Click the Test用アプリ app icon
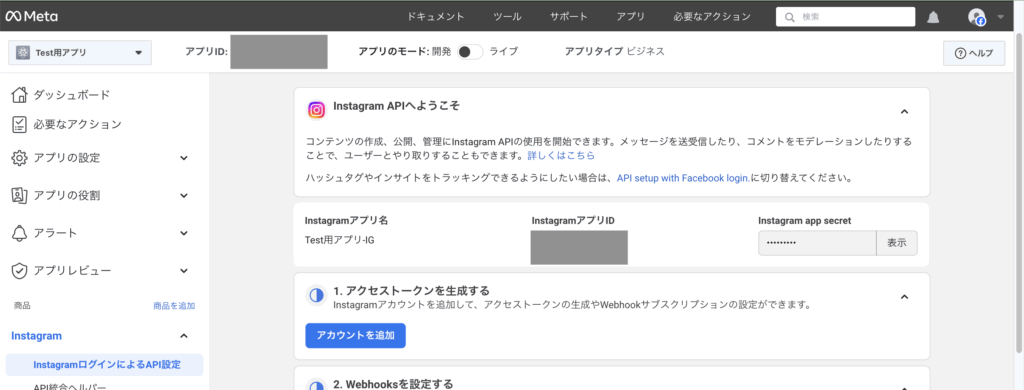The image size is (1024, 390). click(x=23, y=53)
